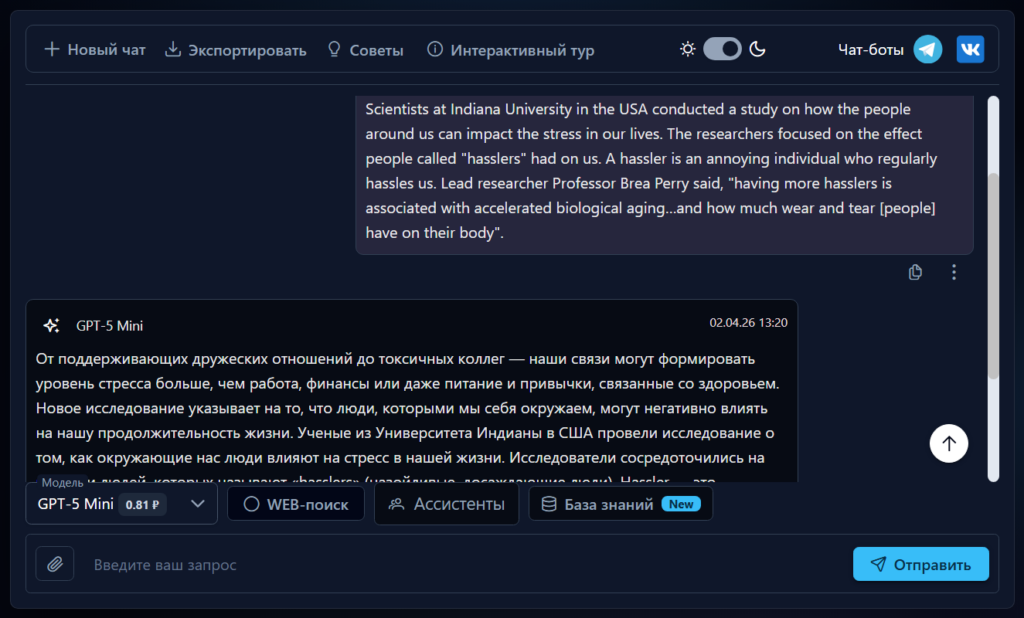Open the Telegram chat-bot icon

(927, 49)
